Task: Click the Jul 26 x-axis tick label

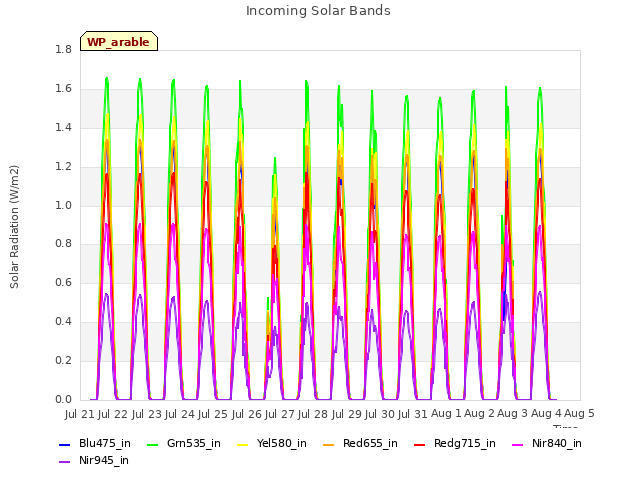Action: click(247, 414)
